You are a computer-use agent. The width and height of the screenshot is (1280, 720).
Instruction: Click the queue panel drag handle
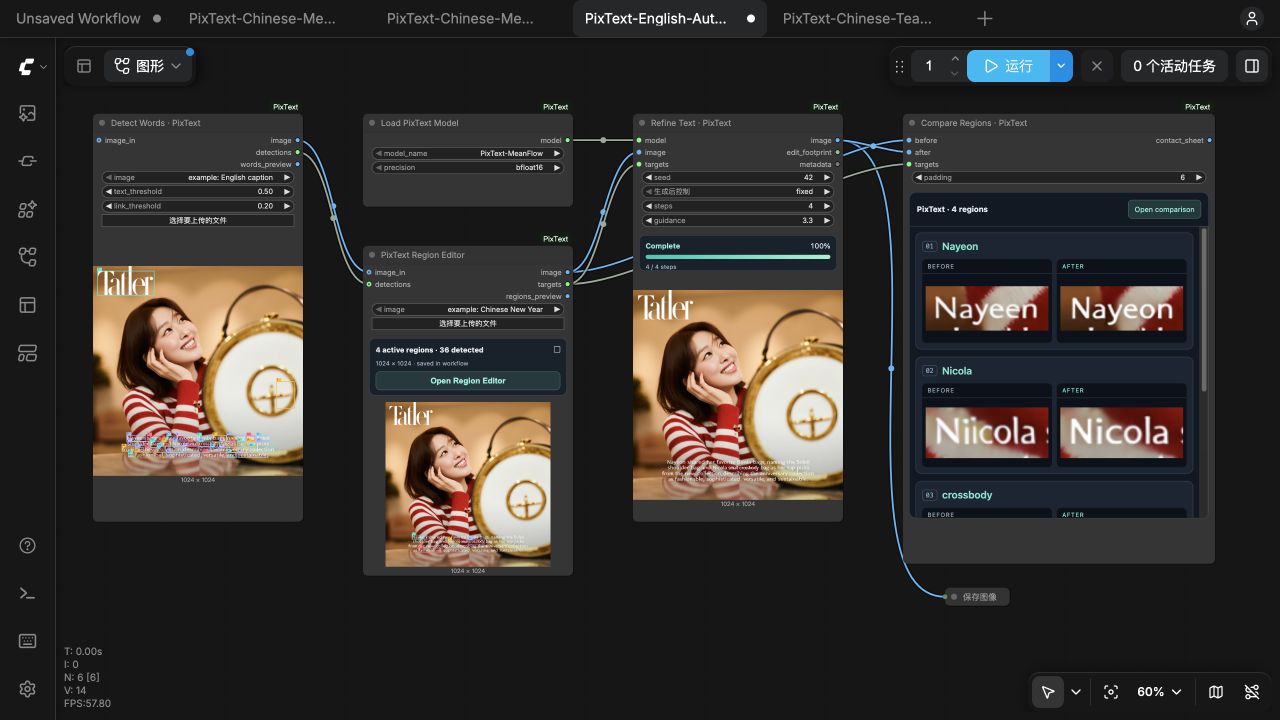(899, 66)
